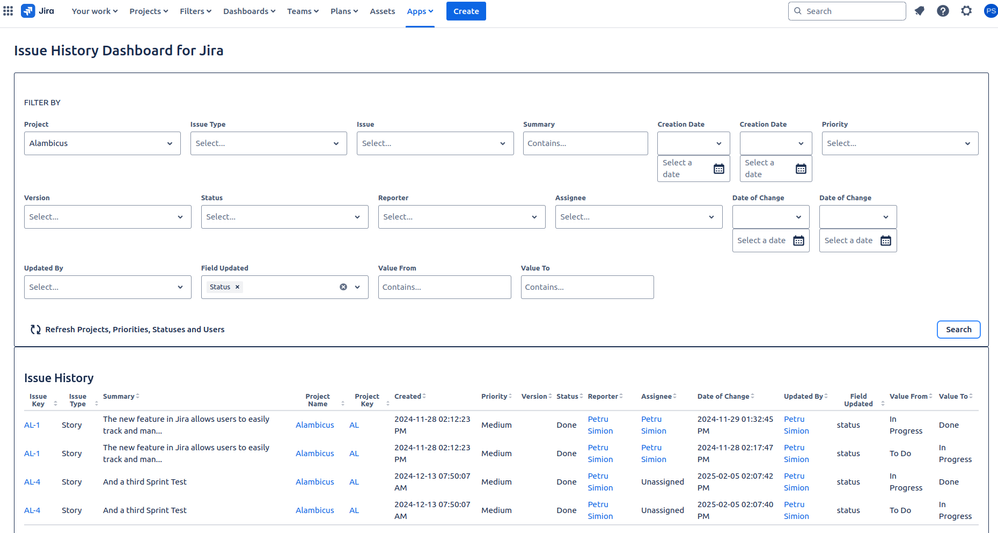Open the Updated By filter dropdown

pyautogui.click(x=108, y=287)
